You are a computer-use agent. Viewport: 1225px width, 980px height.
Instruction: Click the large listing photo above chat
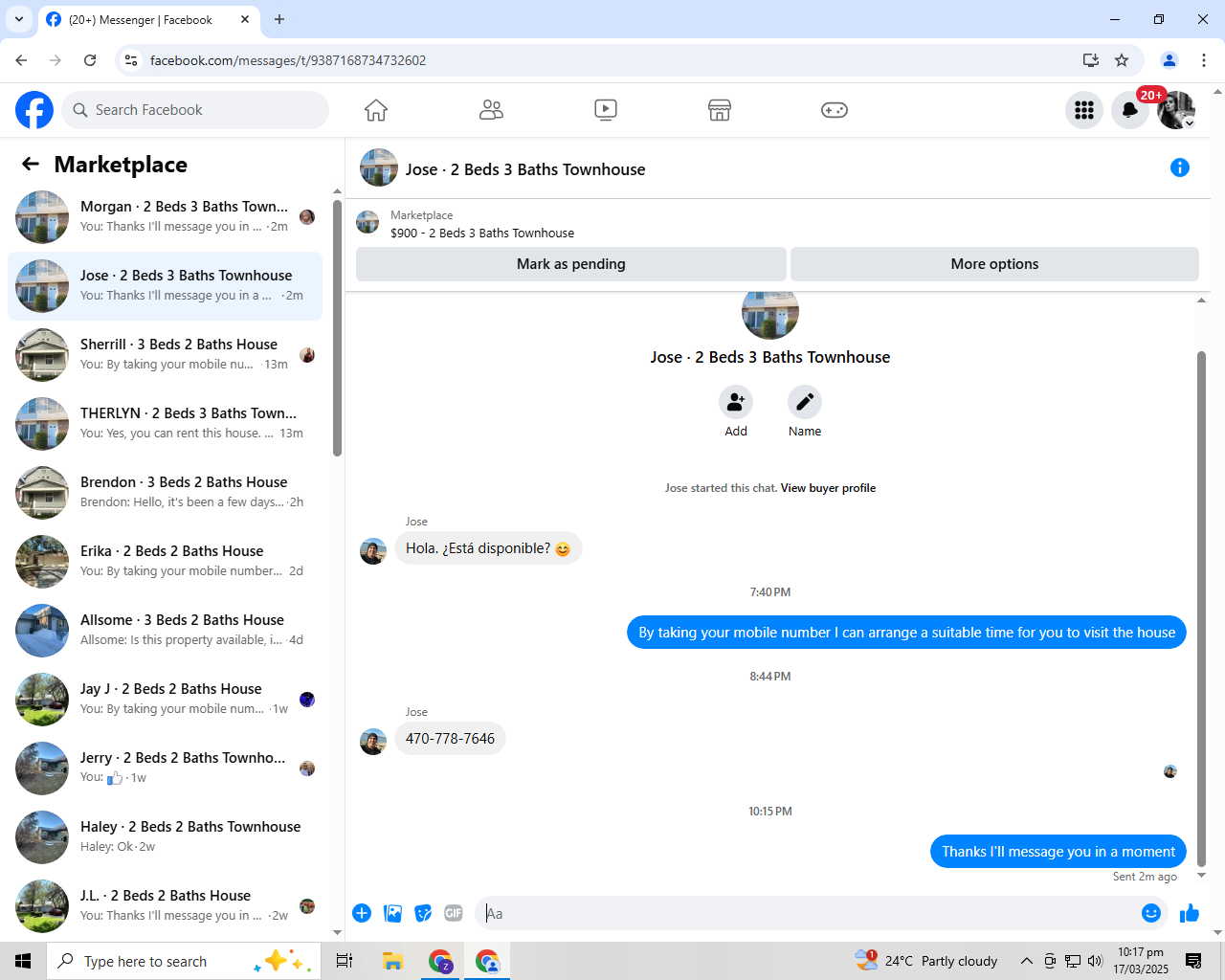tap(770, 314)
